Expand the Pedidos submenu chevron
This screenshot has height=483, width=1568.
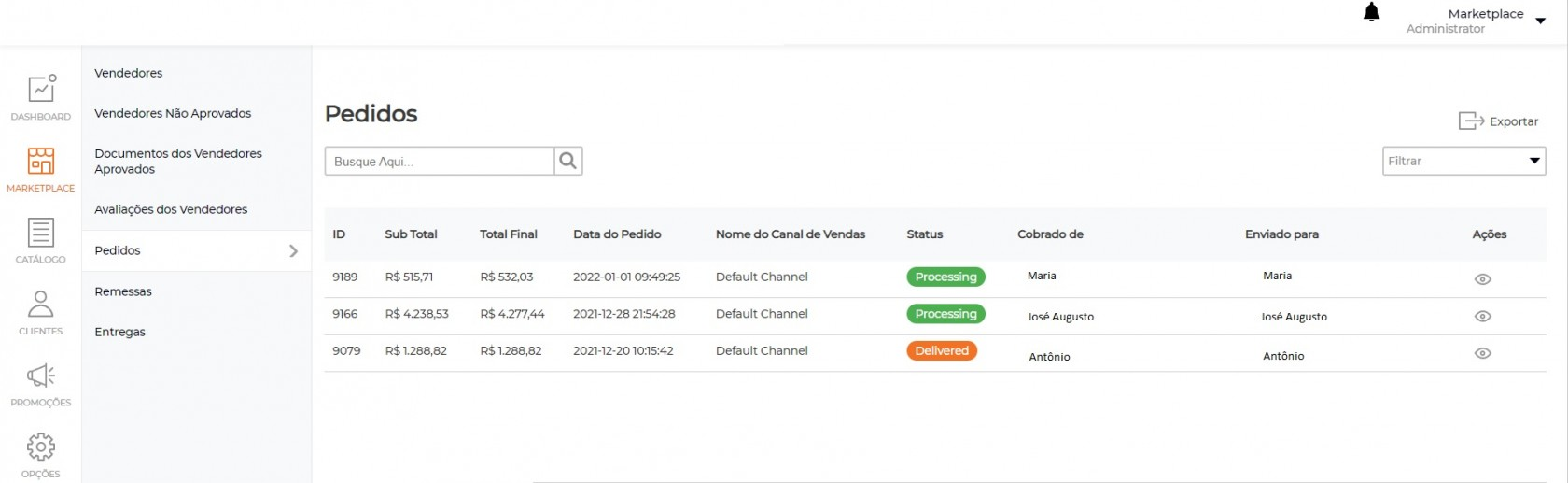pyautogui.click(x=293, y=250)
